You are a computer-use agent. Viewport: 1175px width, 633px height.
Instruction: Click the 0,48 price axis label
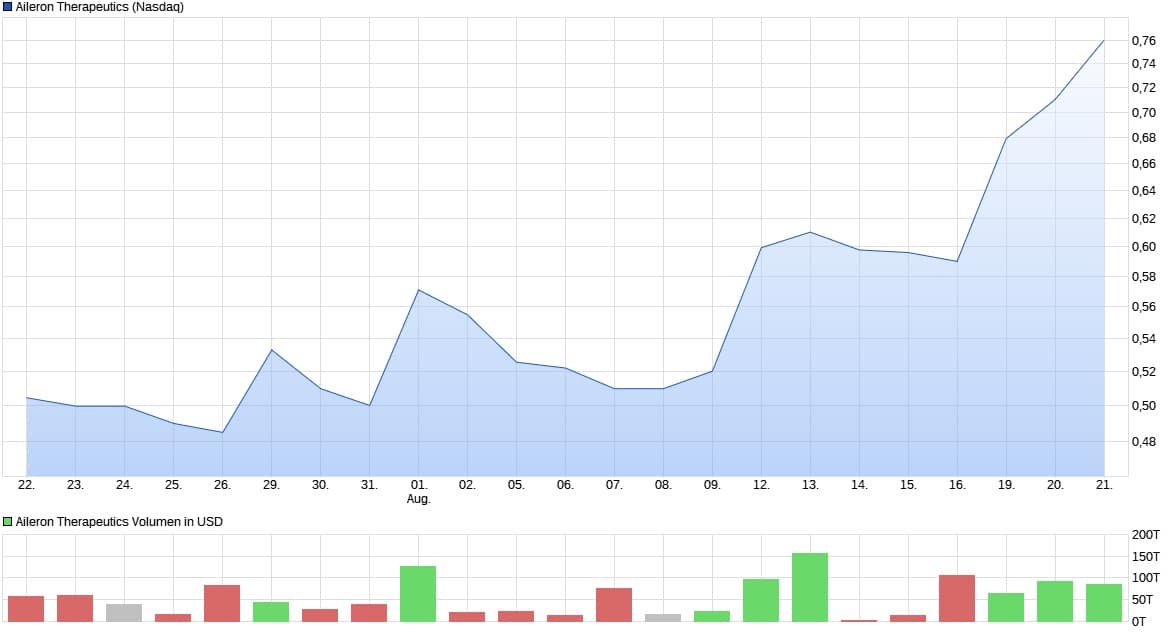(1143, 441)
